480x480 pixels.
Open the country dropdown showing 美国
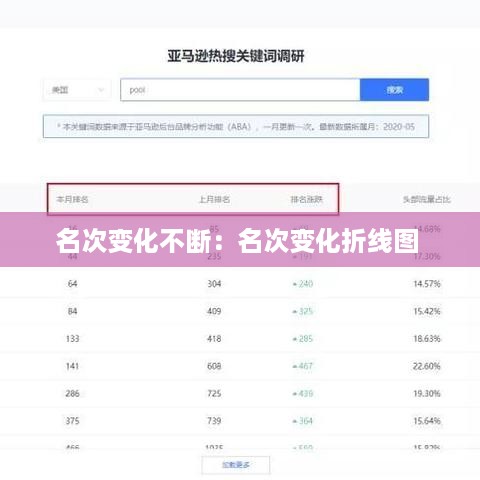tap(77, 90)
